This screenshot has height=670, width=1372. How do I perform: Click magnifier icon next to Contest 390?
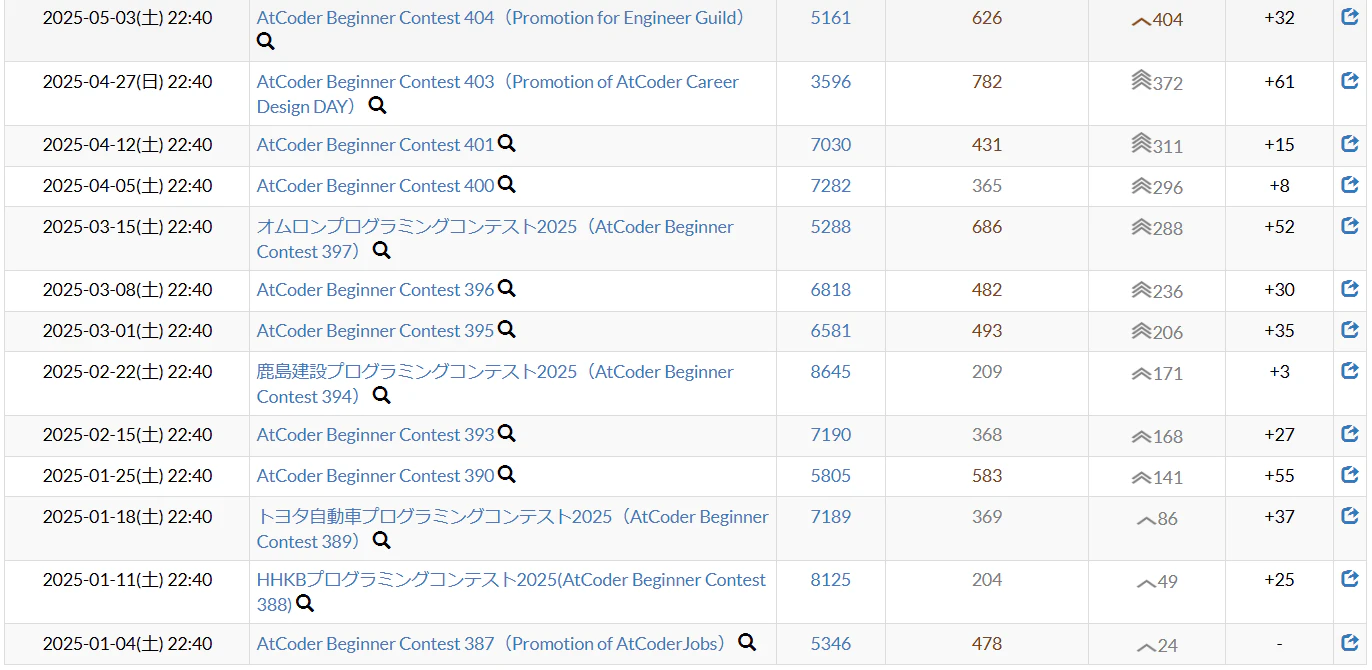pyautogui.click(x=507, y=475)
